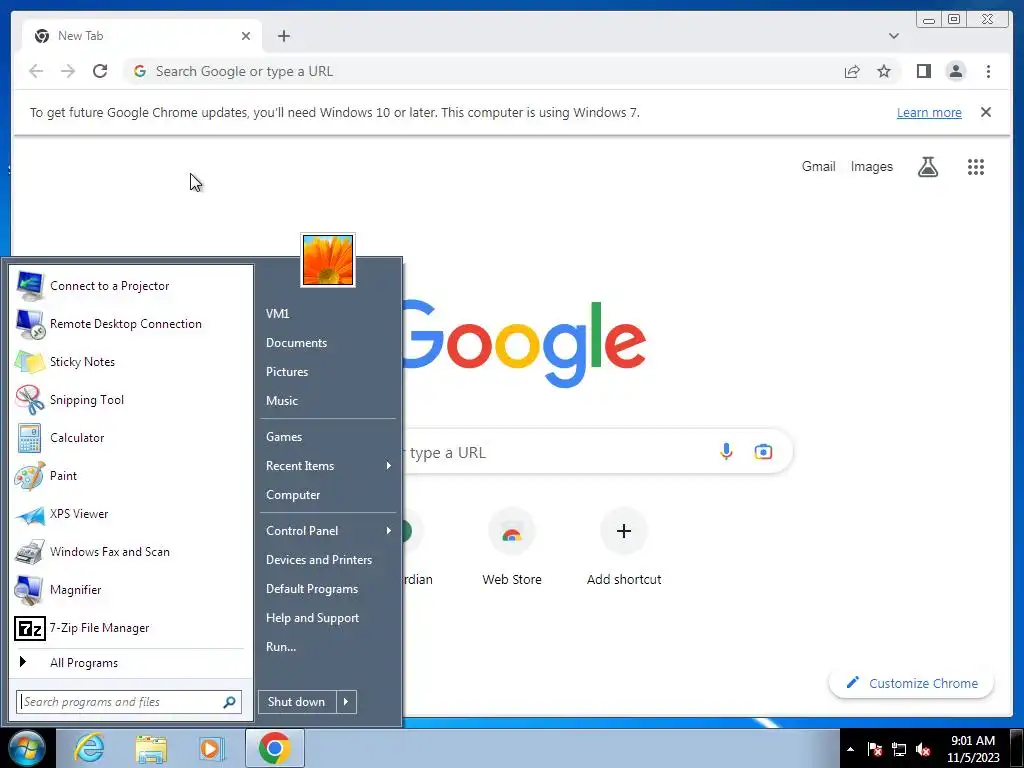The width and height of the screenshot is (1024, 768).
Task: Share this page icon in address bar
Action: 852,71
